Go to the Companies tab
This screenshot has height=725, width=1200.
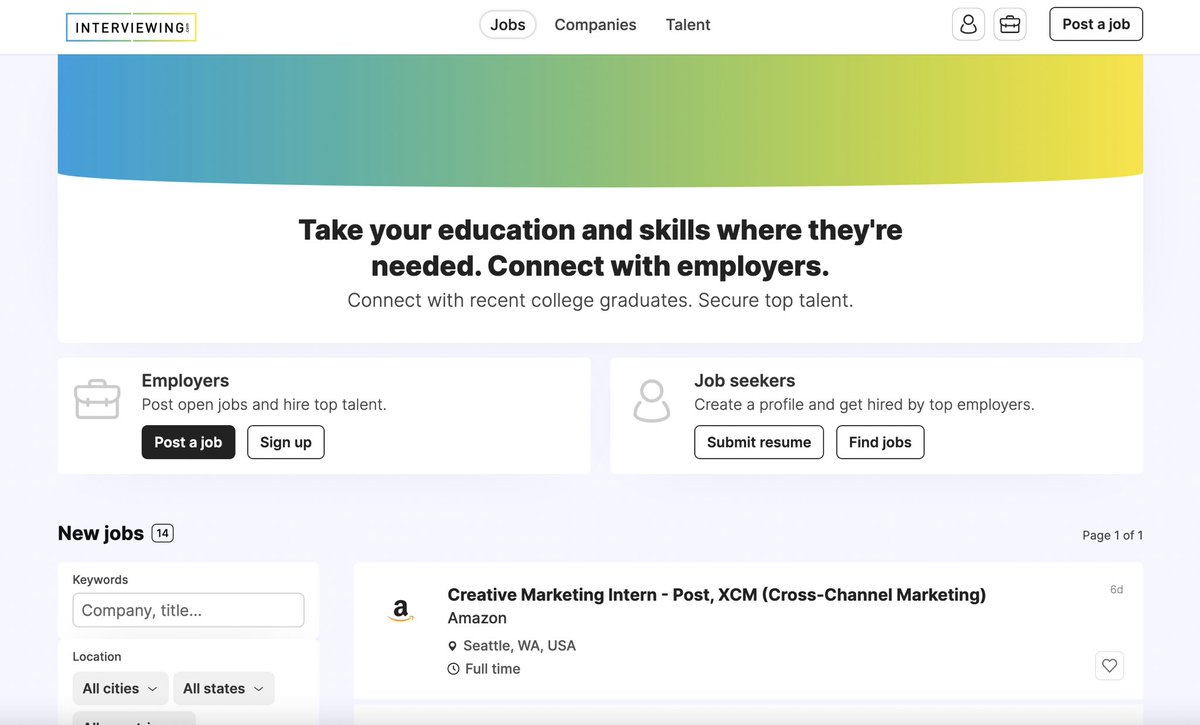tap(595, 25)
